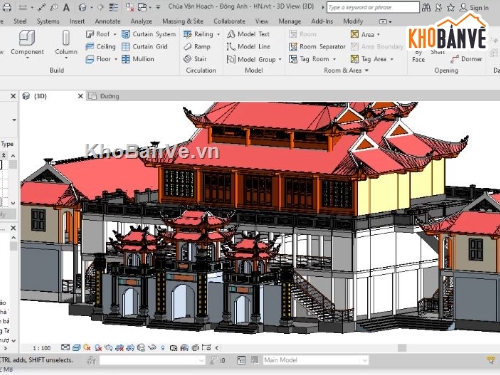The image size is (500, 375).
Task: Toggle Sun Path in view control bar
Action: click(x=87, y=347)
